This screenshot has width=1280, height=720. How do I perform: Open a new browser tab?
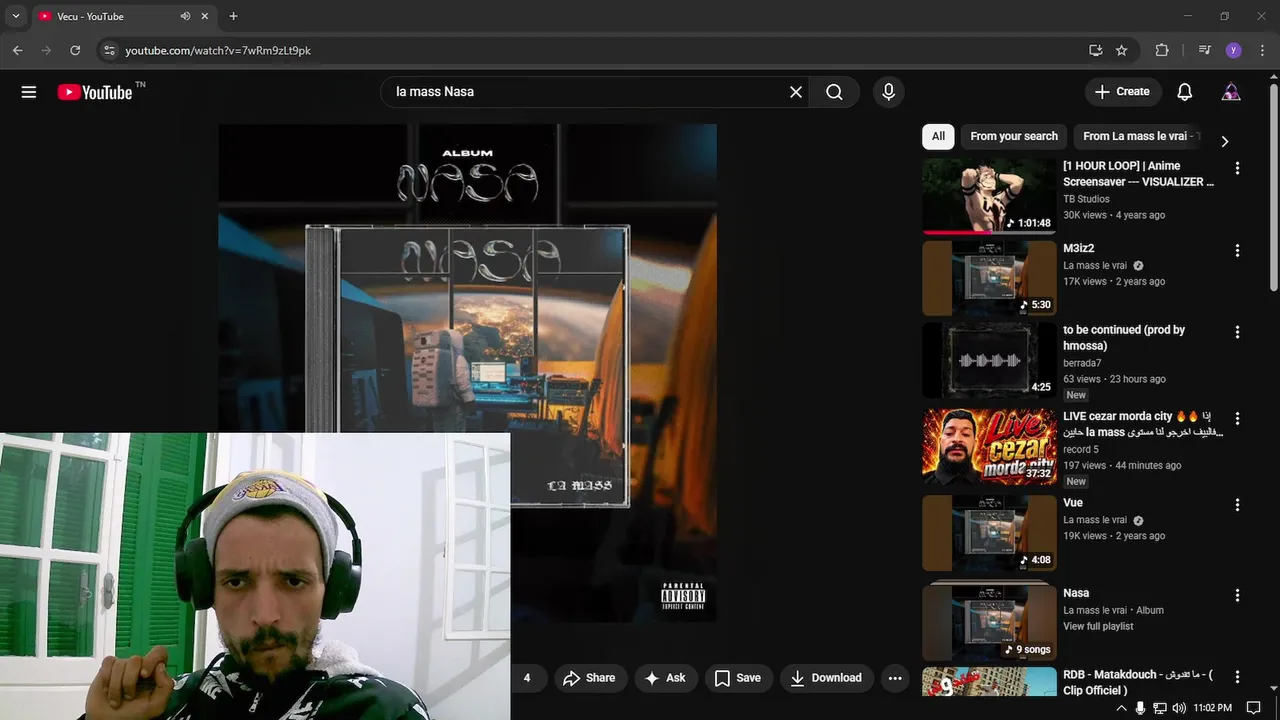(x=233, y=16)
